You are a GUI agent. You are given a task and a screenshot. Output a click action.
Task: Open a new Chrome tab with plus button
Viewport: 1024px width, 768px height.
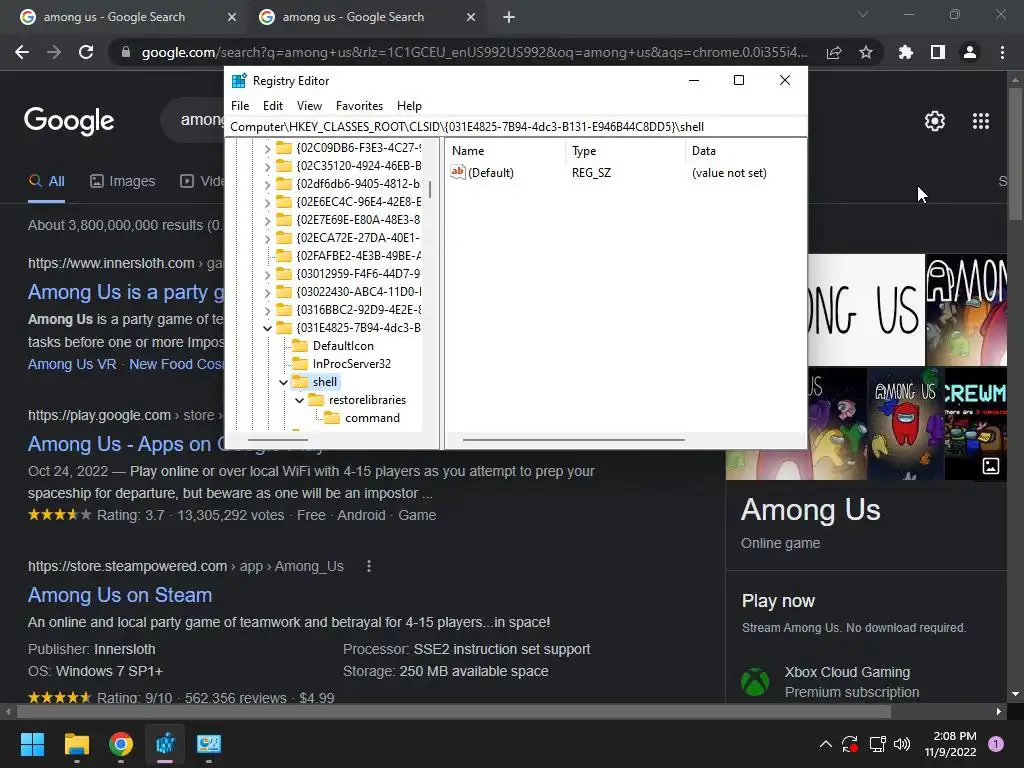point(509,17)
